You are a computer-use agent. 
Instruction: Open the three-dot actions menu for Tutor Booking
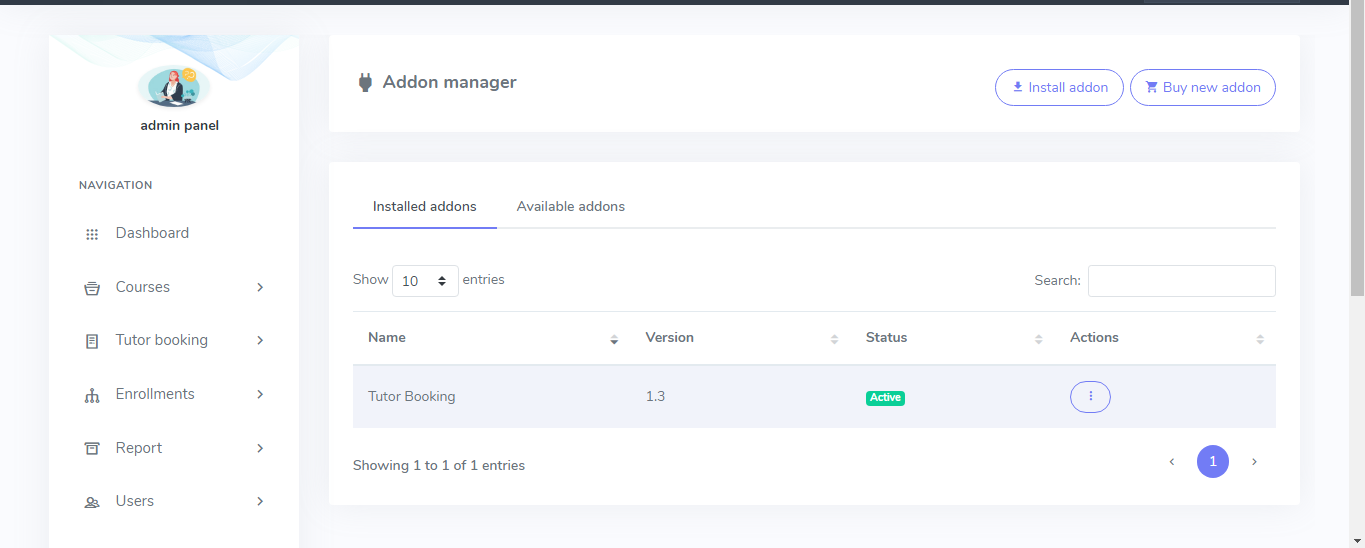click(1090, 397)
